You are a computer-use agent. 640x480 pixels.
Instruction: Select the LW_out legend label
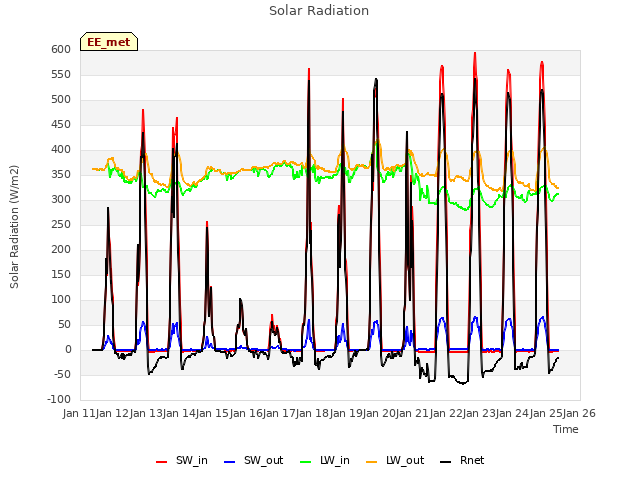pyautogui.click(x=405, y=460)
